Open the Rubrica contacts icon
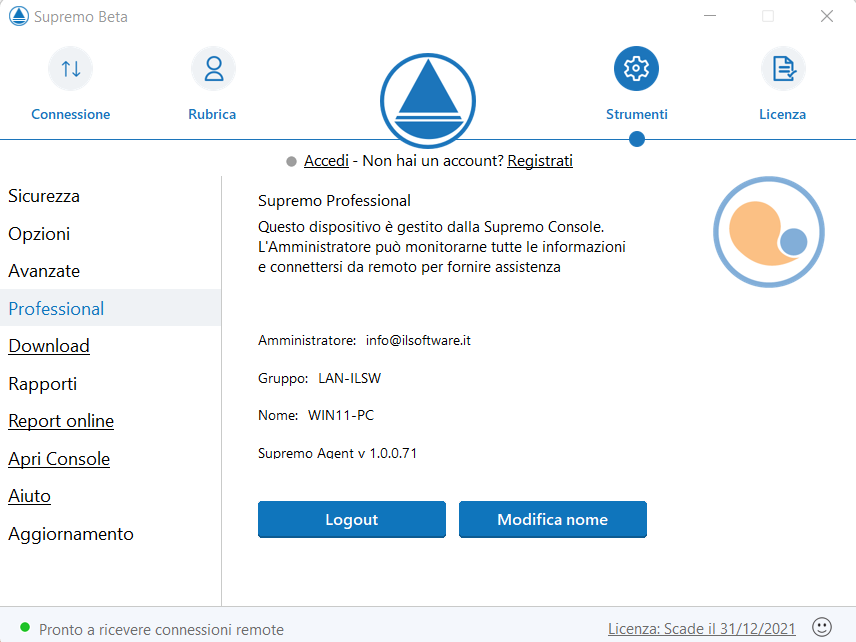Screen dimensions: 856x642 213,69
